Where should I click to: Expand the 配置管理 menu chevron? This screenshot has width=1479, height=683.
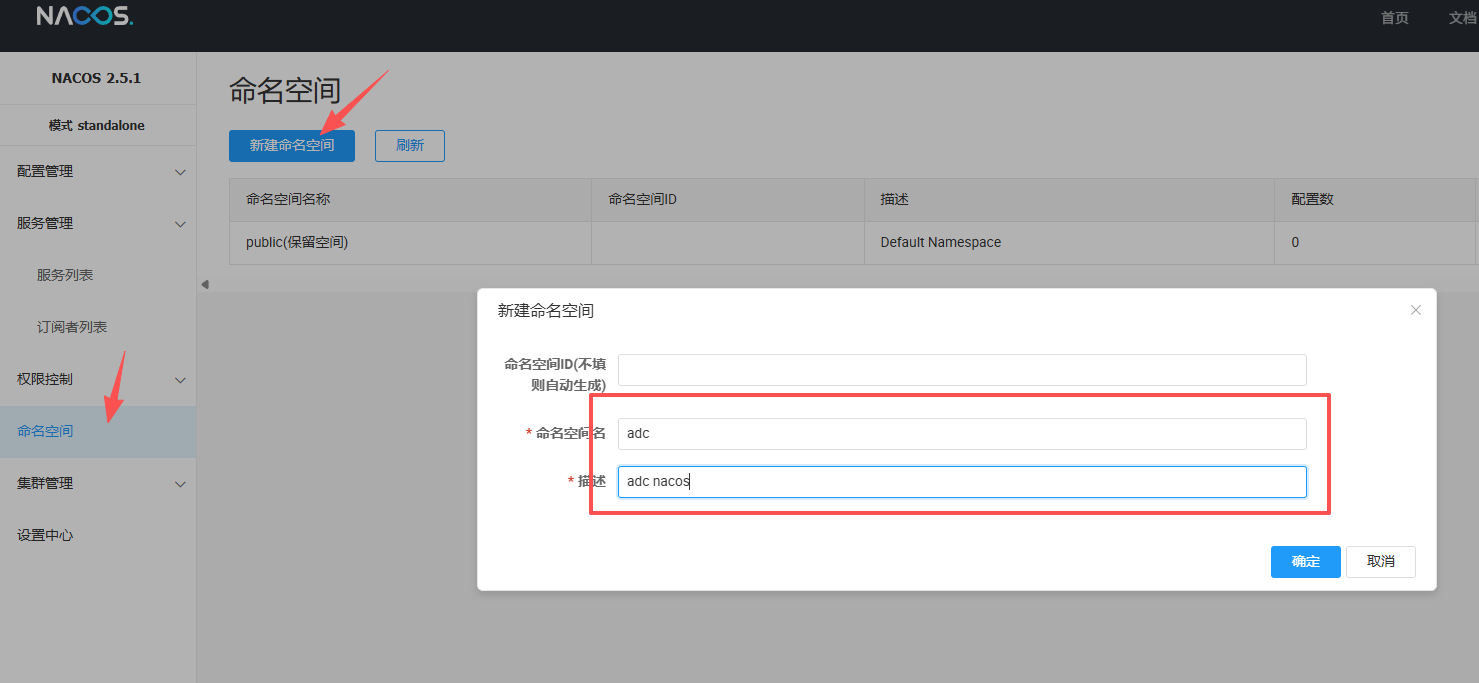click(x=180, y=172)
